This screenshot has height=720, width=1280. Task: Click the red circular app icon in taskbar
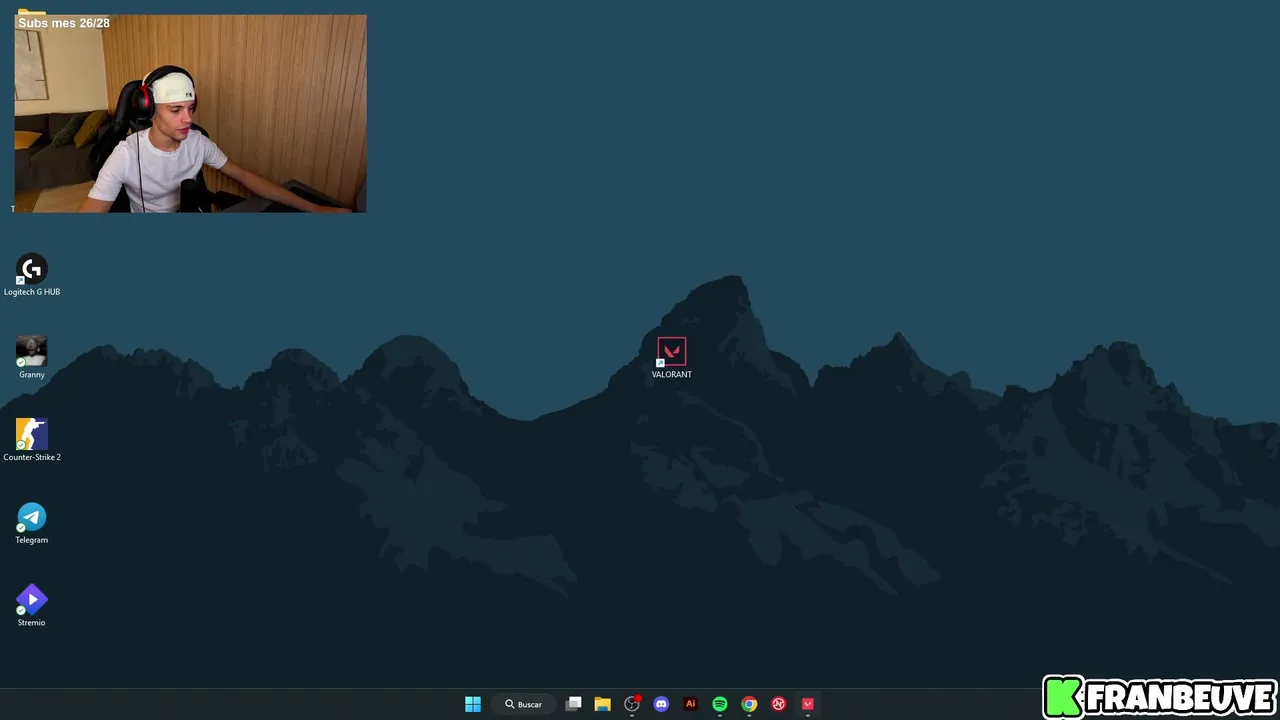pos(778,704)
